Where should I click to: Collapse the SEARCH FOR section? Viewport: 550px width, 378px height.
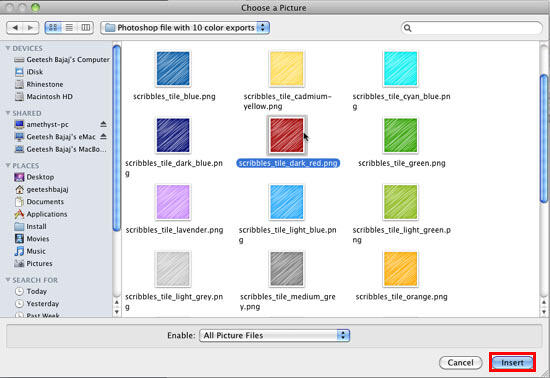8,280
